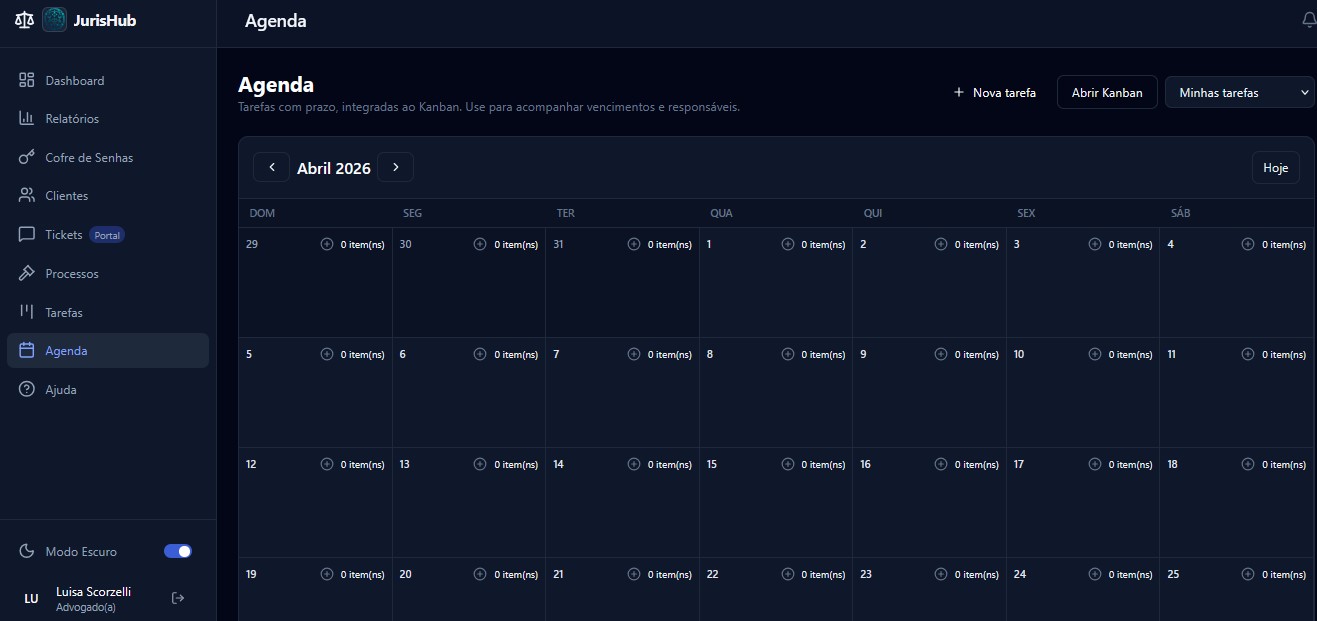
Task: Add item on day 29 plus icon
Action: pyautogui.click(x=326, y=244)
